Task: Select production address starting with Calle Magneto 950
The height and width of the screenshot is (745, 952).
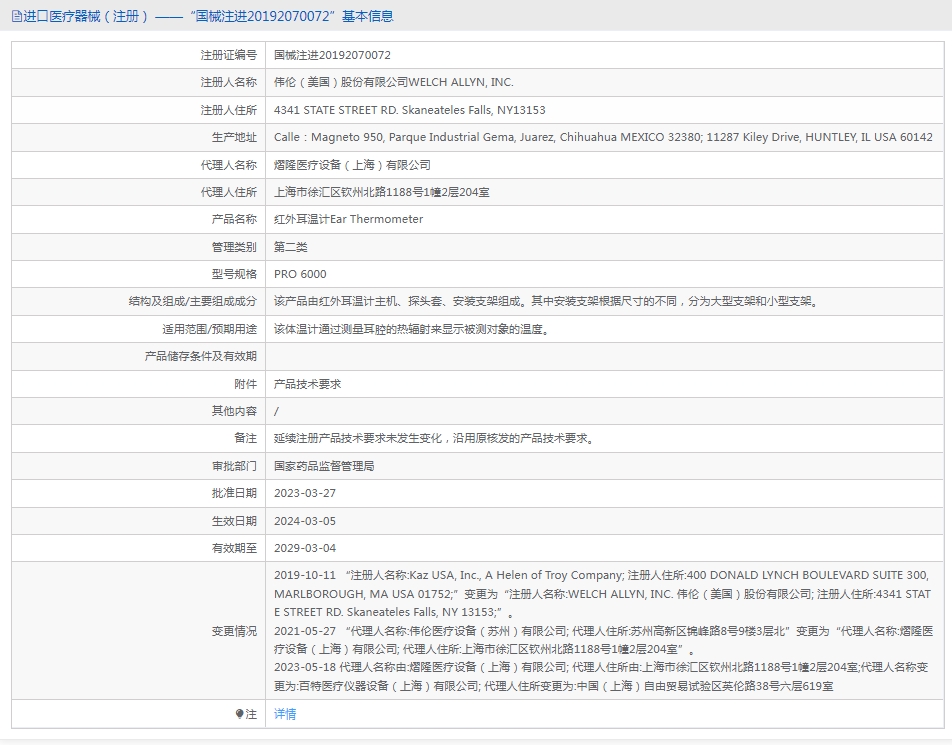Action: pyautogui.click(x=603, y=137)
